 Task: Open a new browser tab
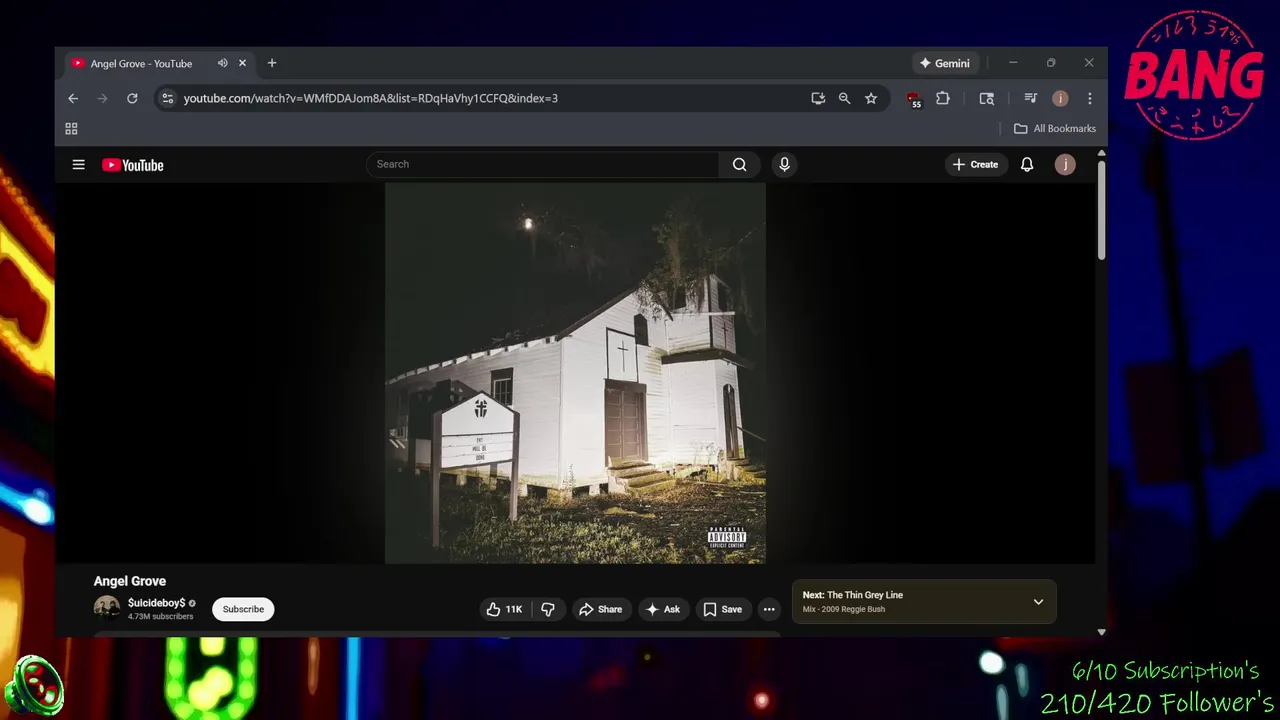(271, 63)
